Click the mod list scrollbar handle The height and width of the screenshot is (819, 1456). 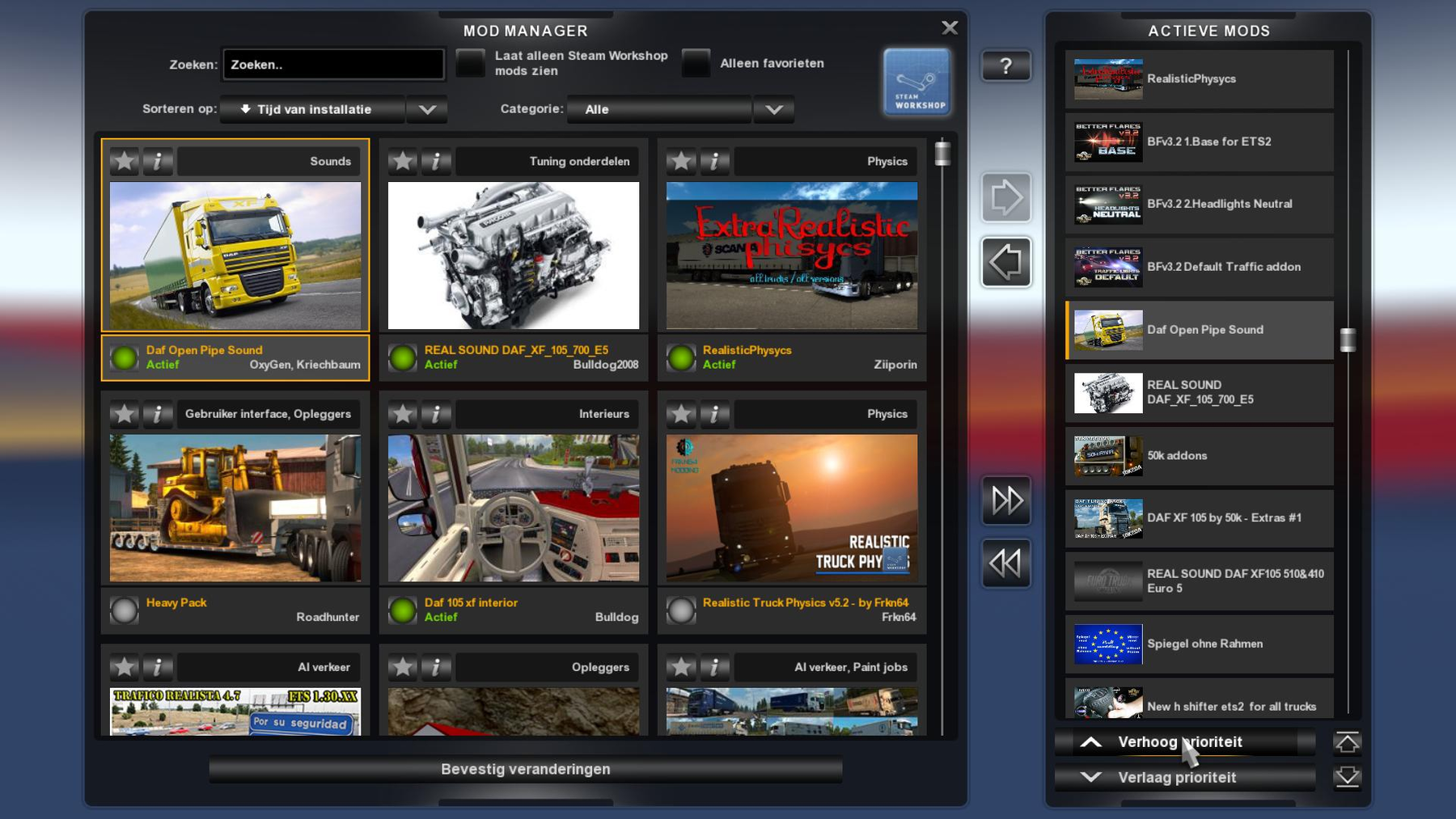942,153
